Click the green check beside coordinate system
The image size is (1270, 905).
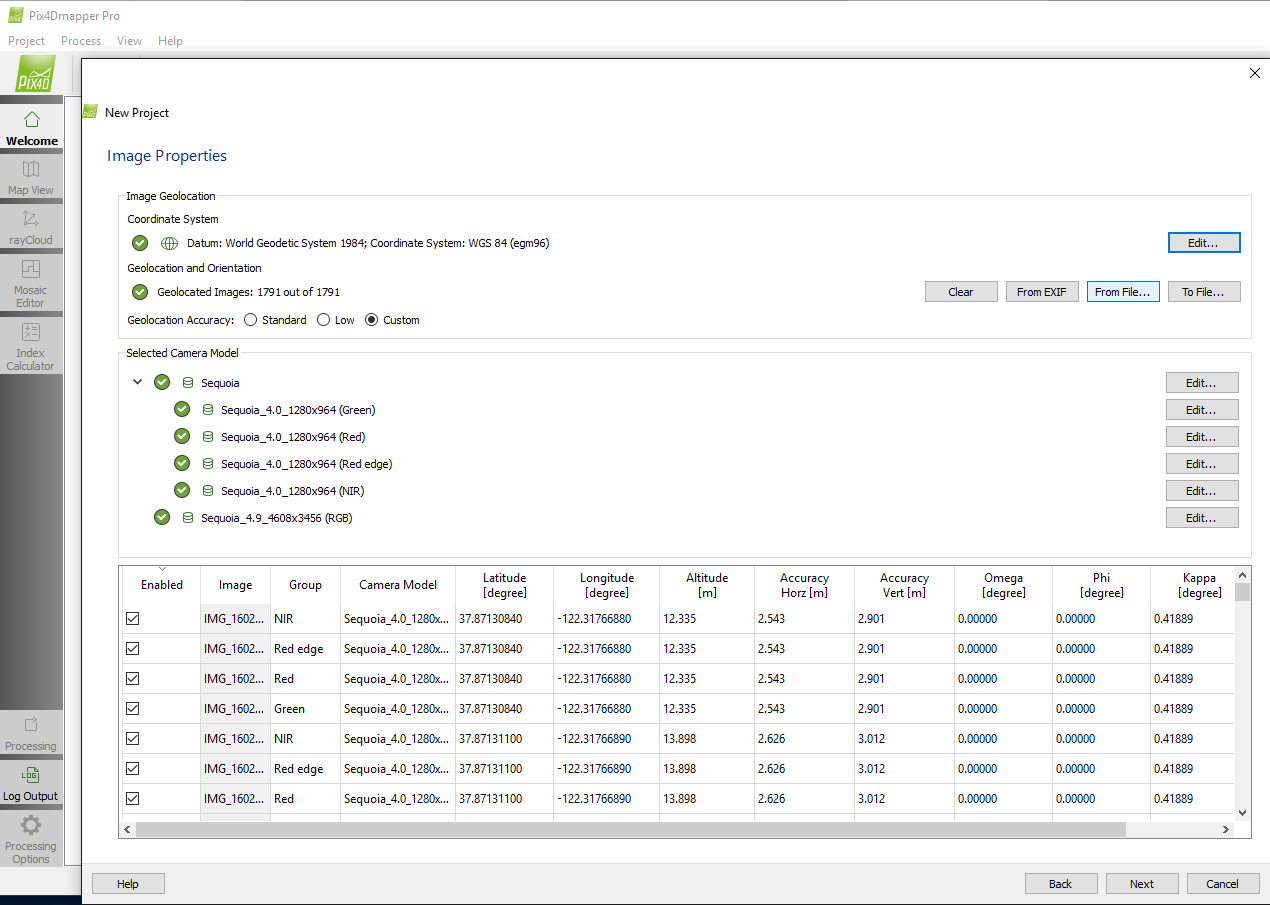[x=140, y=243]
